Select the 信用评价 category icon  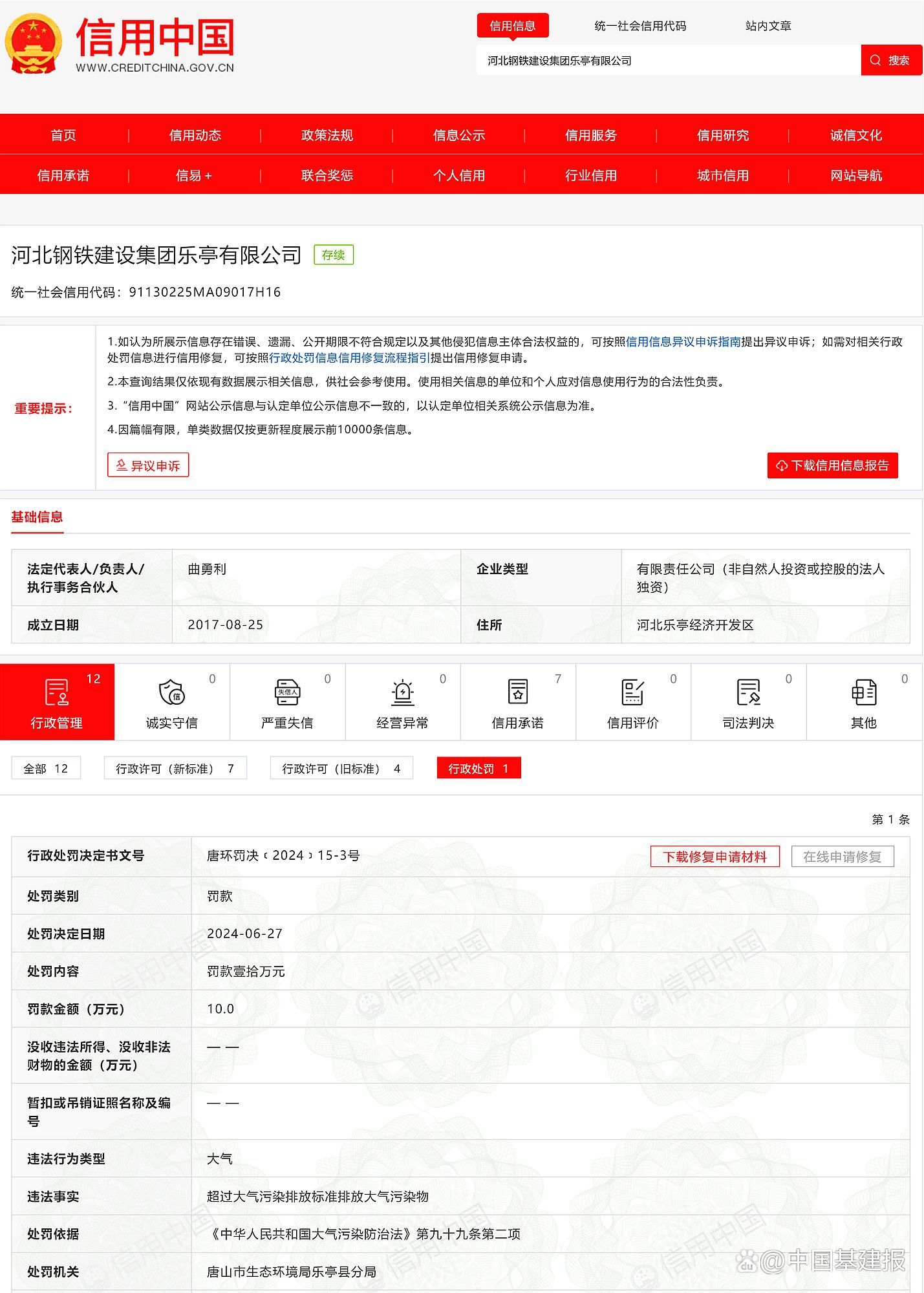click(x=632, y=692)
